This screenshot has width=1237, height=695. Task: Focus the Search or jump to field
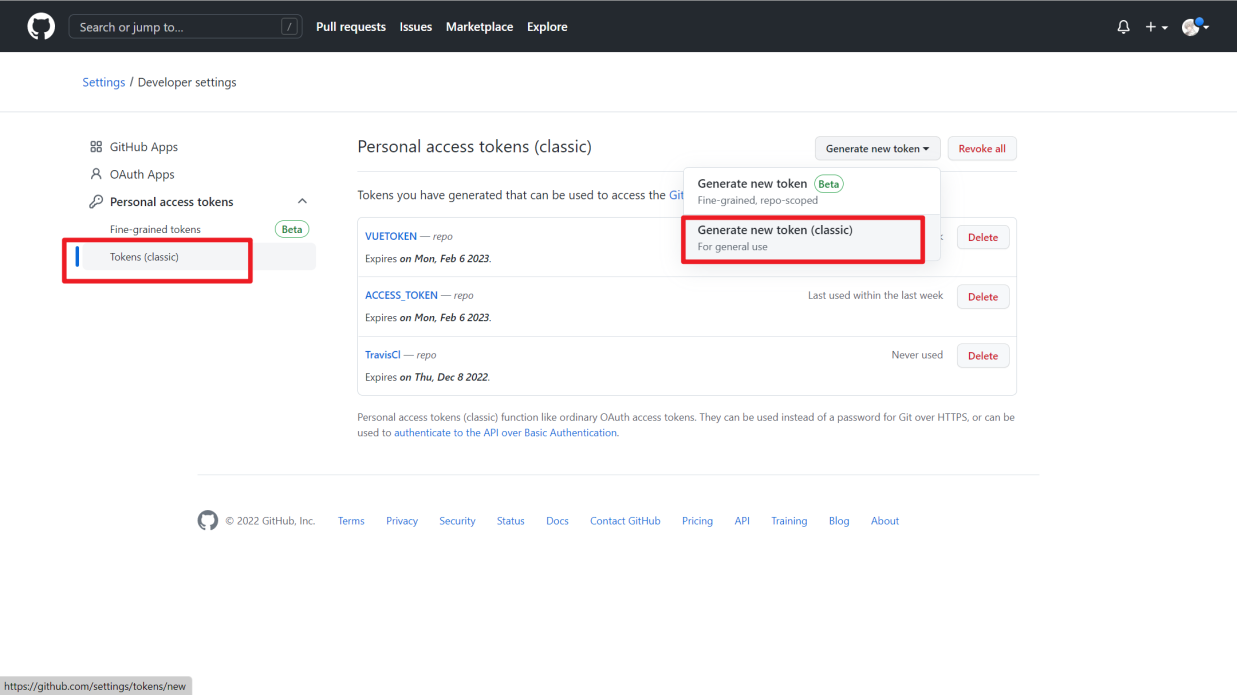pyautogui.click(x=185, y=27)
